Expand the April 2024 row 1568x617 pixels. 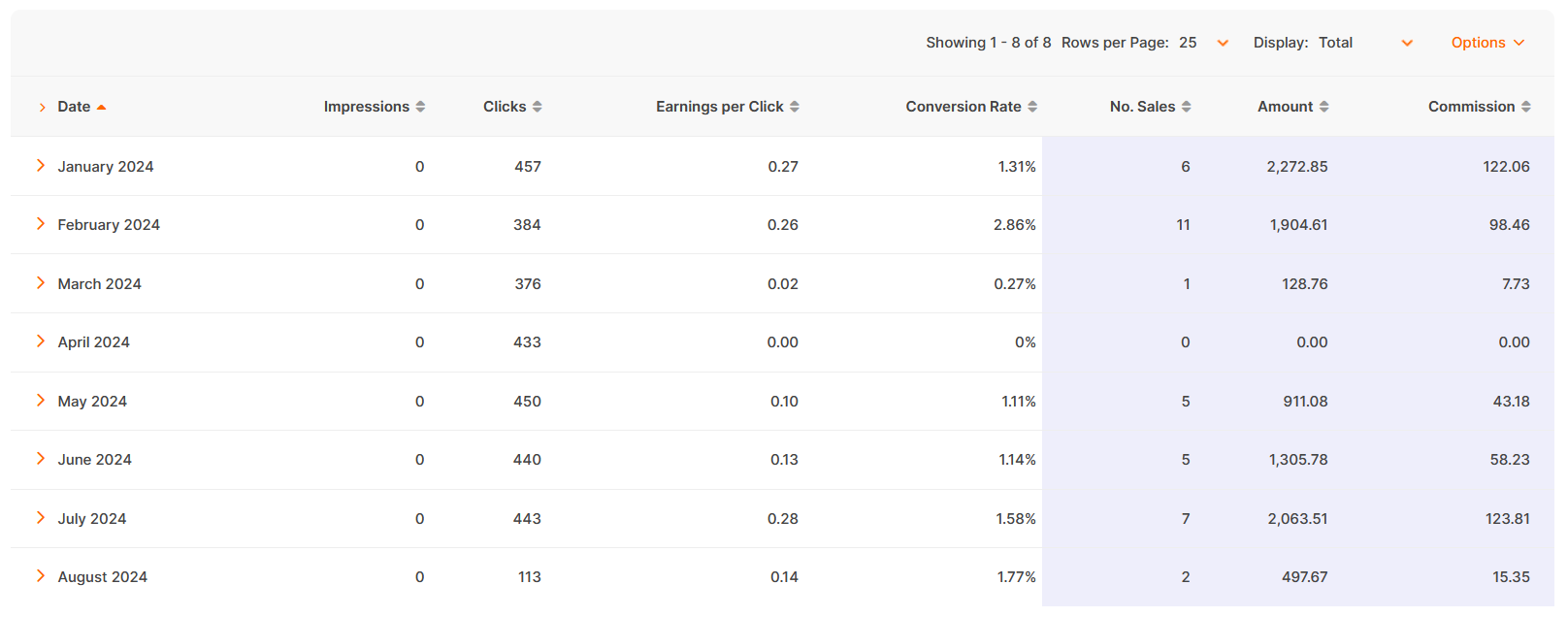click(41, 341)
